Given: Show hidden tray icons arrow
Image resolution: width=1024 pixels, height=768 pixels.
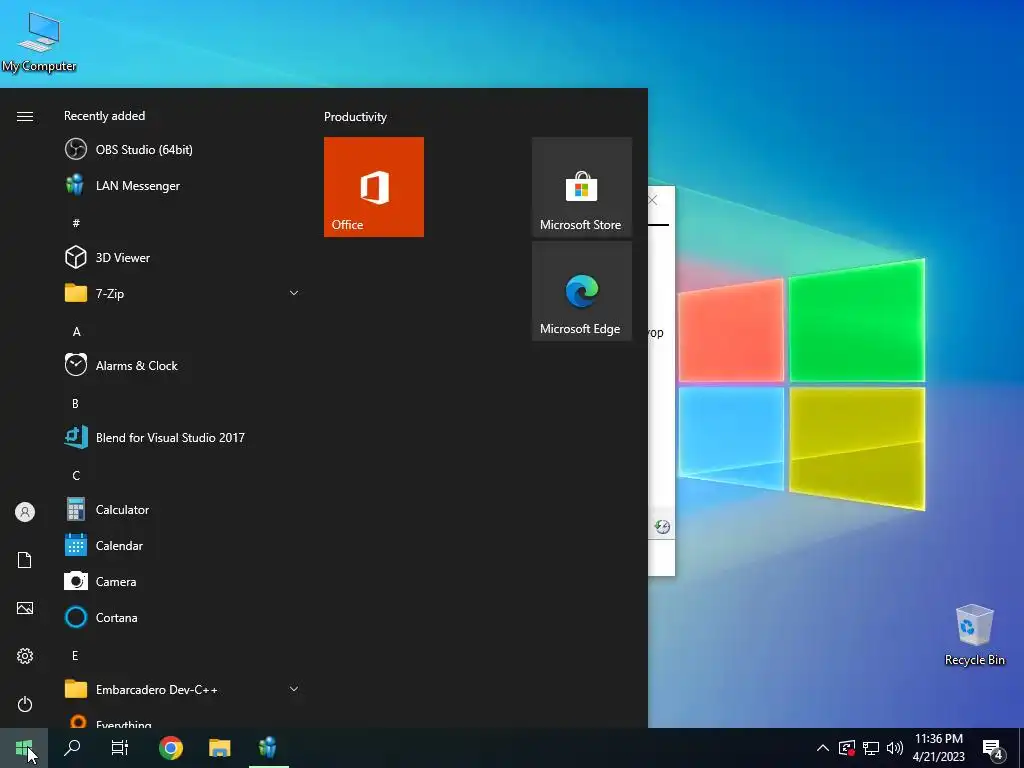Looking at the screenshot, I should [823, 748].
